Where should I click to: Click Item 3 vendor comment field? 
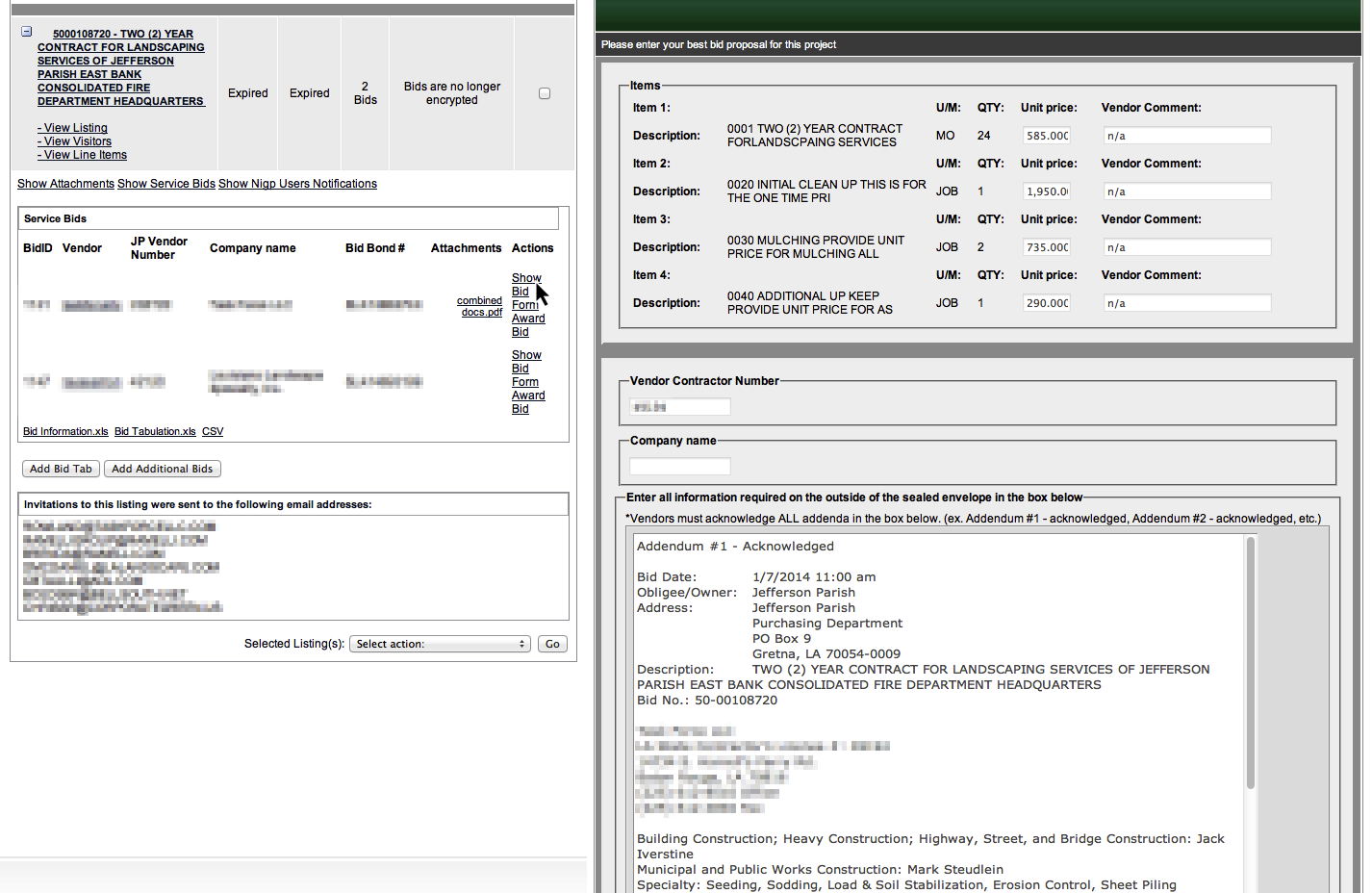click(x=1186, y=247)
